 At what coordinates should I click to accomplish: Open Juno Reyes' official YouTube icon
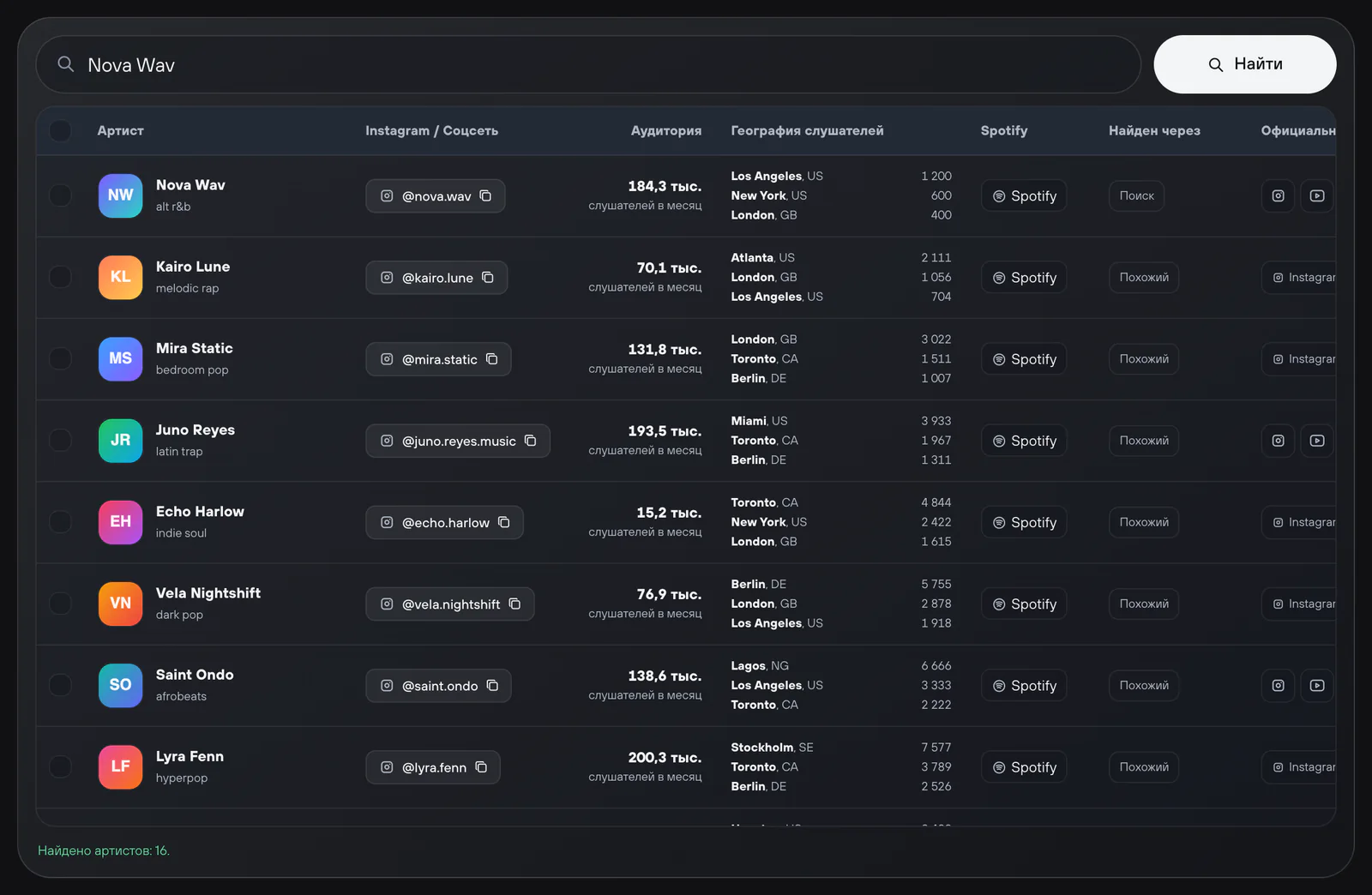pos(1317,441)
